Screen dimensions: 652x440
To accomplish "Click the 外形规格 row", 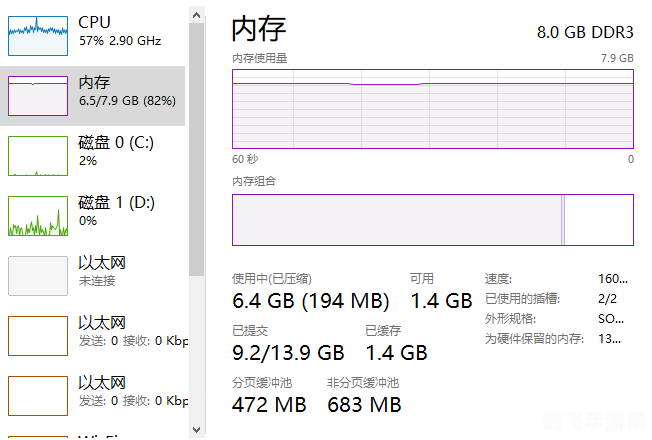I will click(557, 319).
